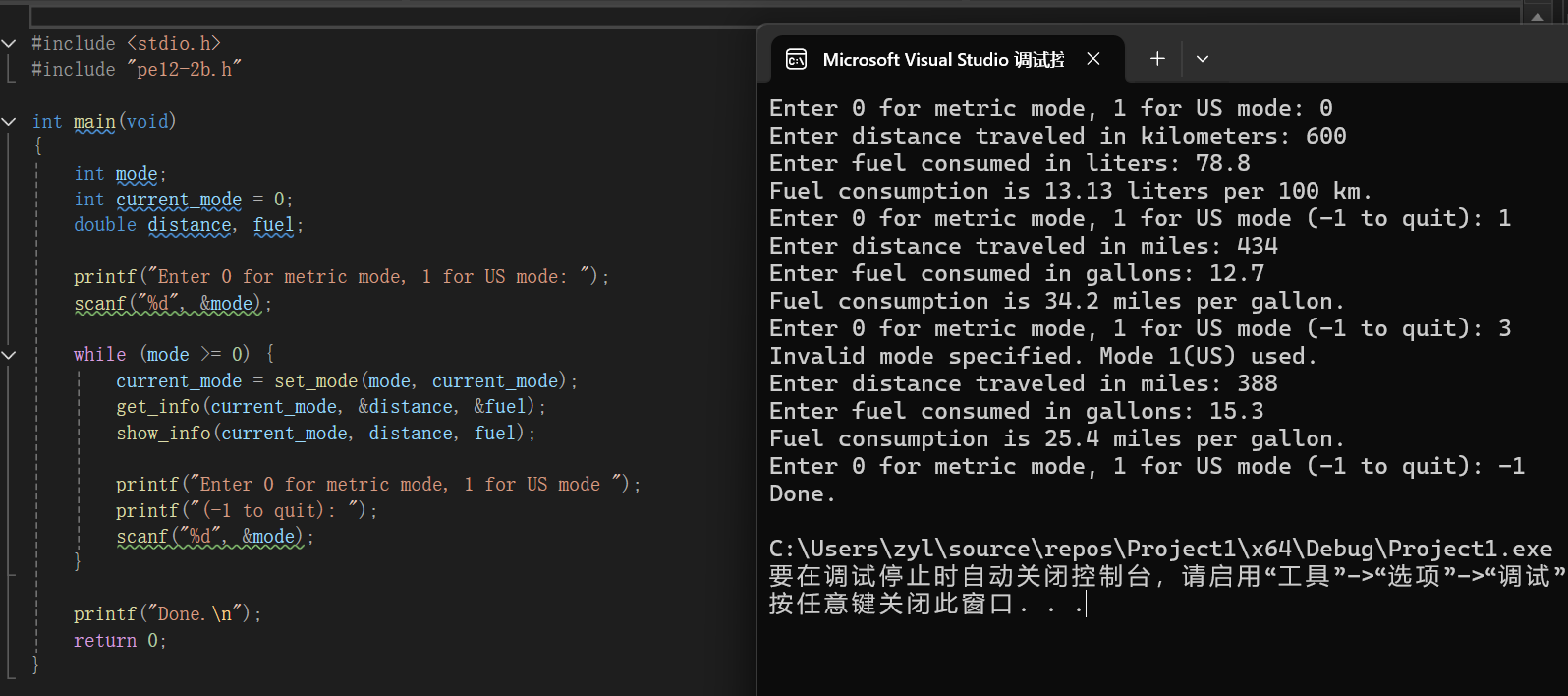The width and height of the screenshot is (1568, 696).
Task: Open a new terminal tab with plus
Action: click(1157, 59)
